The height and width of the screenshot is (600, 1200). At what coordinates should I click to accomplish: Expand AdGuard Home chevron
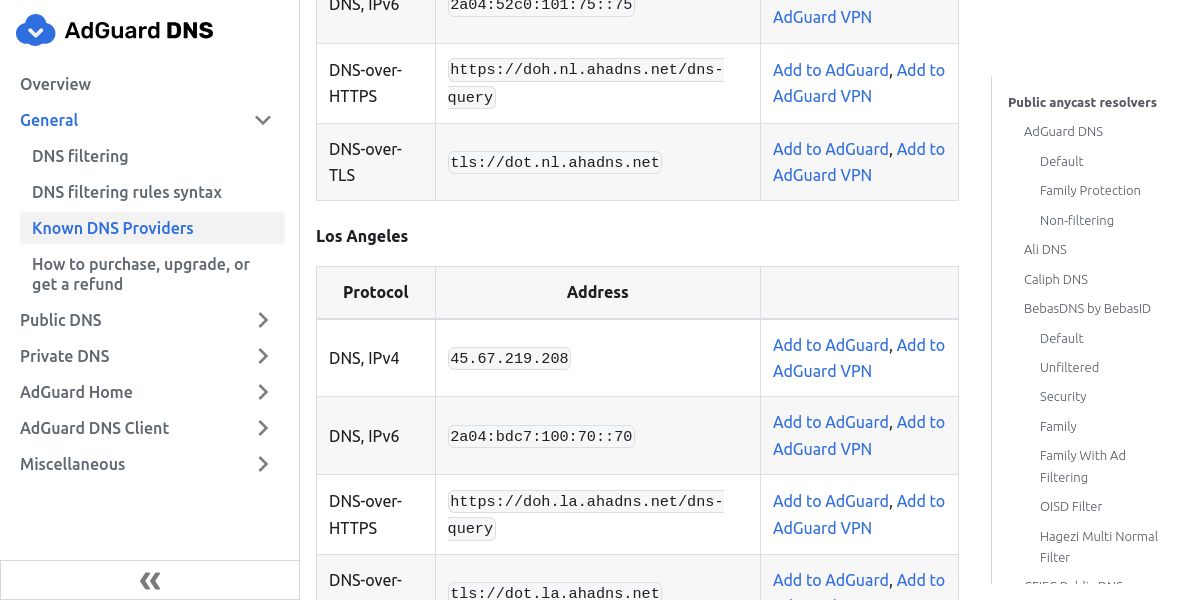coord(263,392)
